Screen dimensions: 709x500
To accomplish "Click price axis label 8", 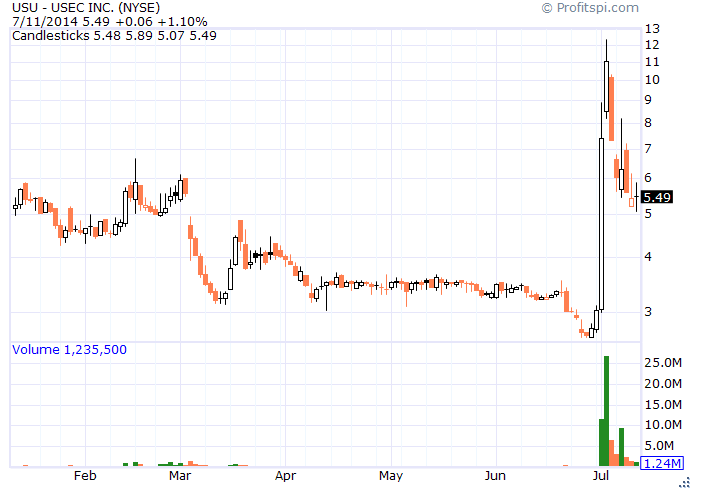I will (x=648, y=123).
